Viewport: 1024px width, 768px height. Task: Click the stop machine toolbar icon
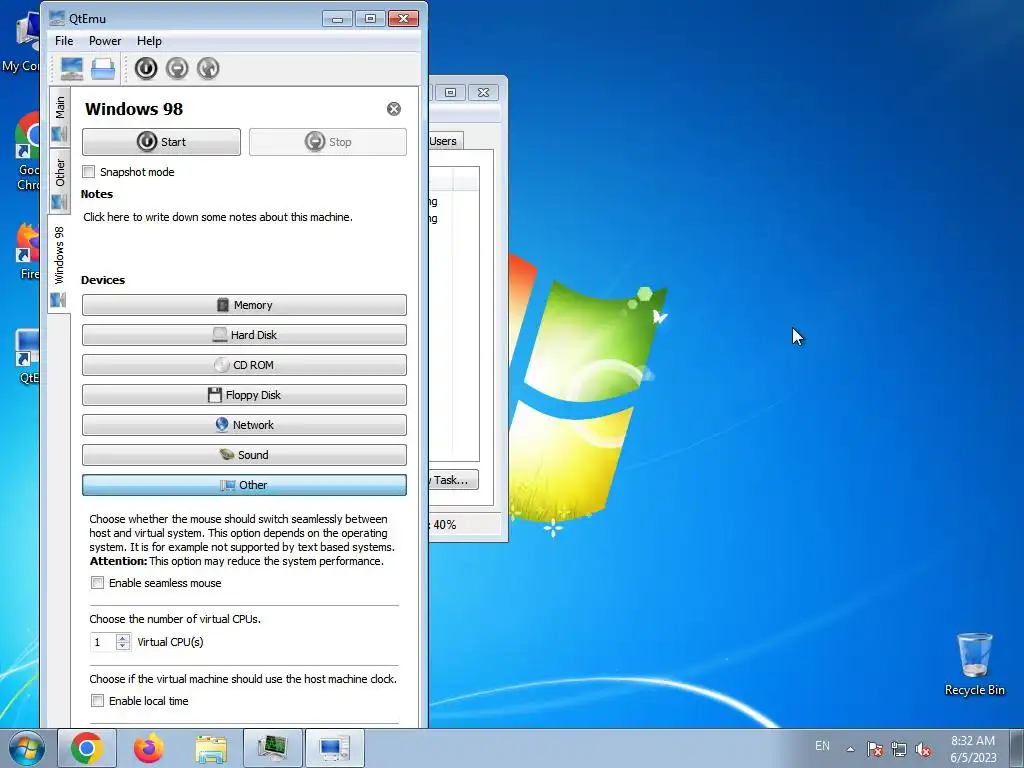coord(177,69)
